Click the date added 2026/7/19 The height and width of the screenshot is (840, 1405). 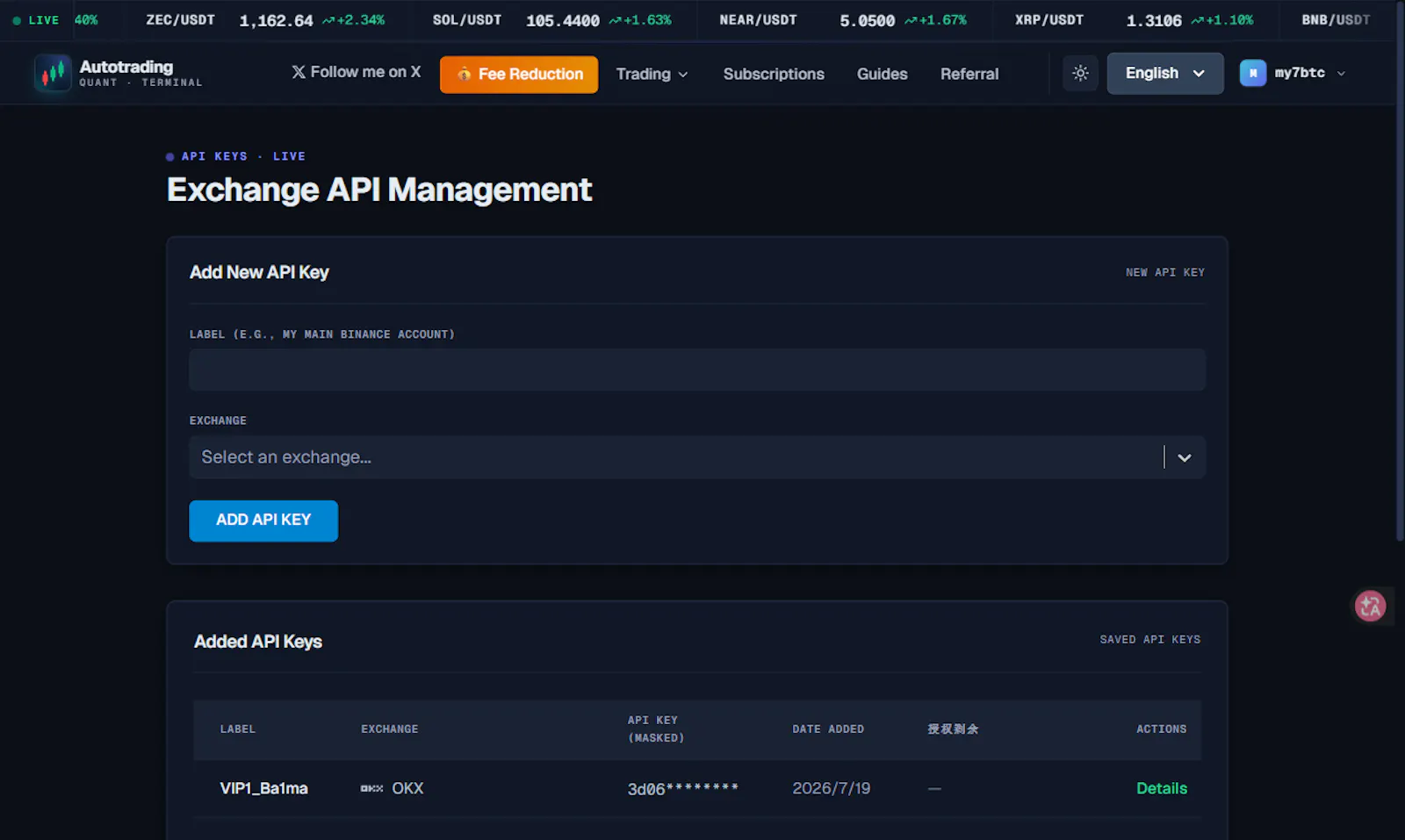coord(831,788)
